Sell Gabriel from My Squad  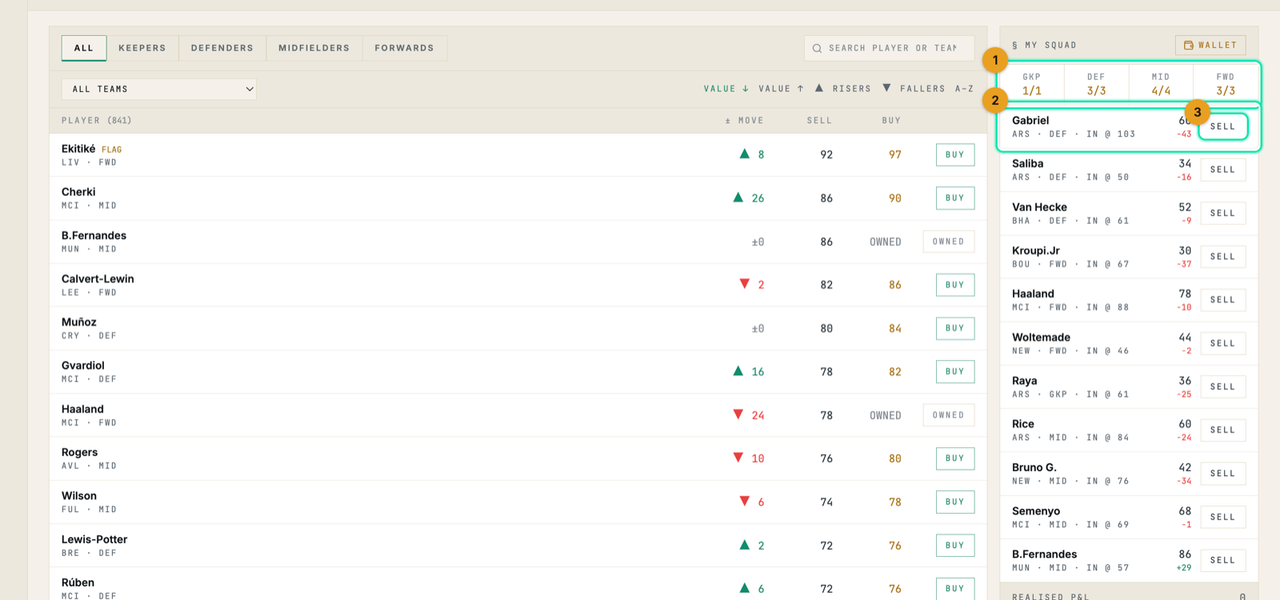pyautogui.click(x=1223, y=127)
